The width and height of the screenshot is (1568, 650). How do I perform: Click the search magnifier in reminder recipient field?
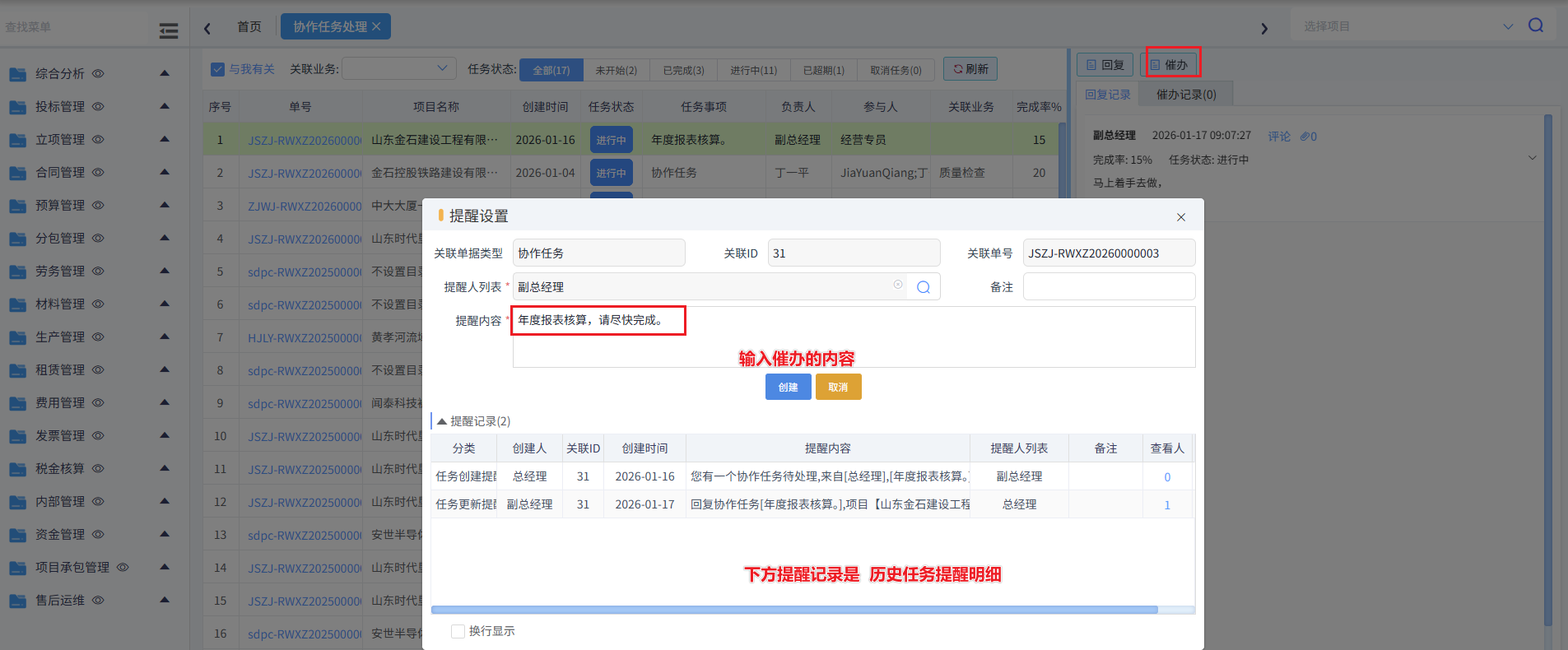(x=923, y=287)
